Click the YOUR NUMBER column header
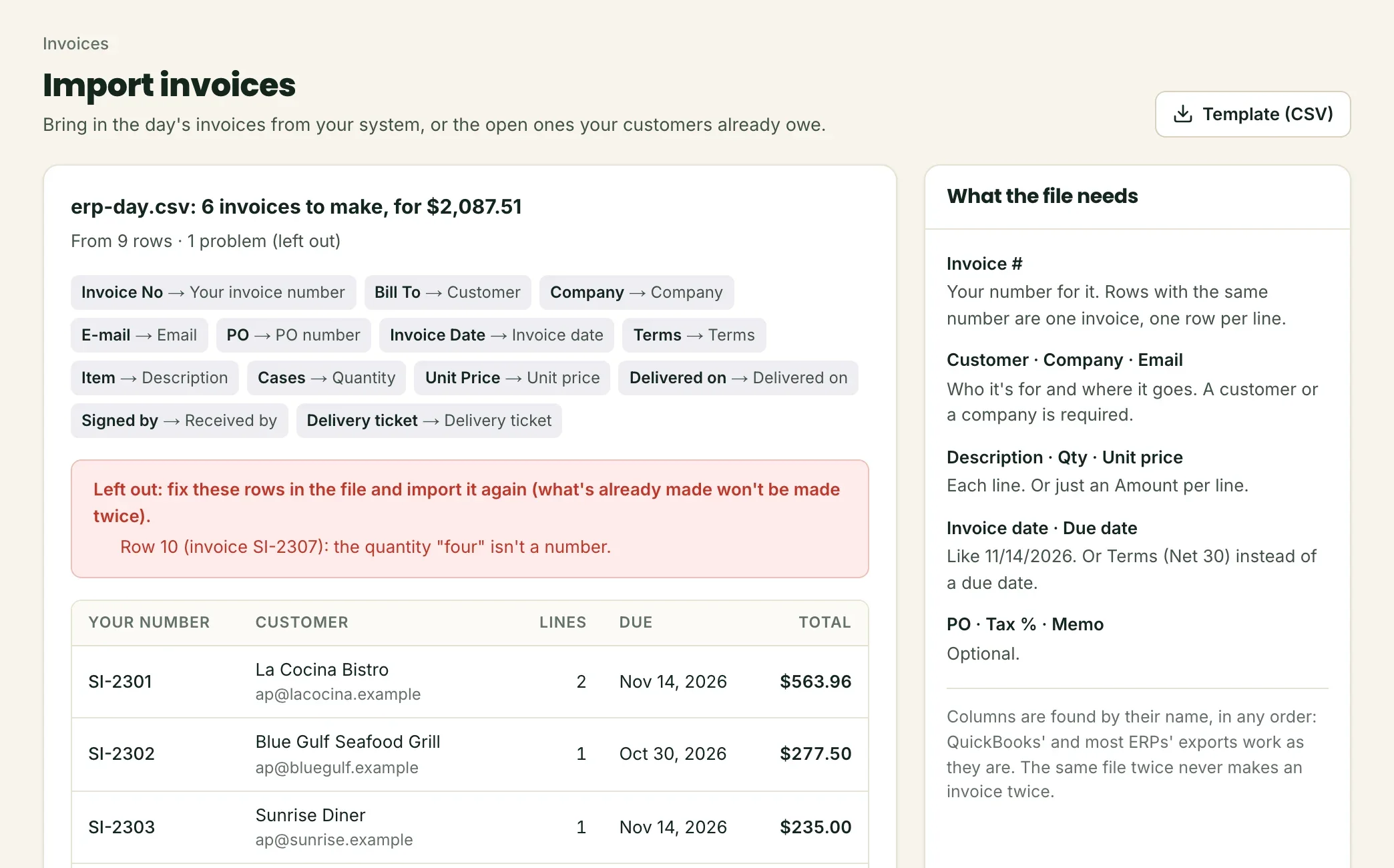 pyautogui.click(x=149, y=622)
